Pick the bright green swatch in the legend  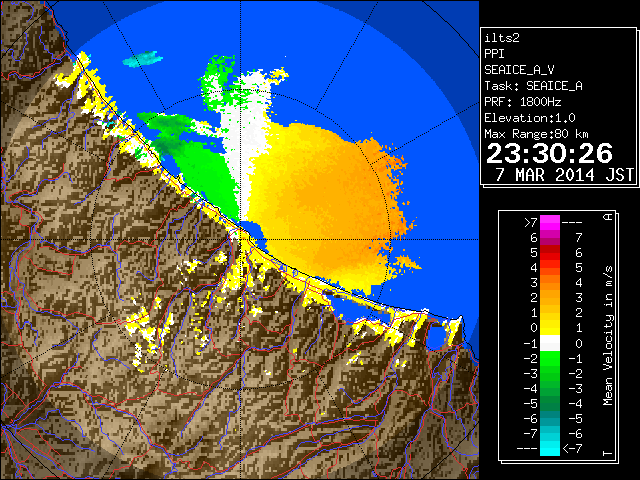click(x=550, y=359)
